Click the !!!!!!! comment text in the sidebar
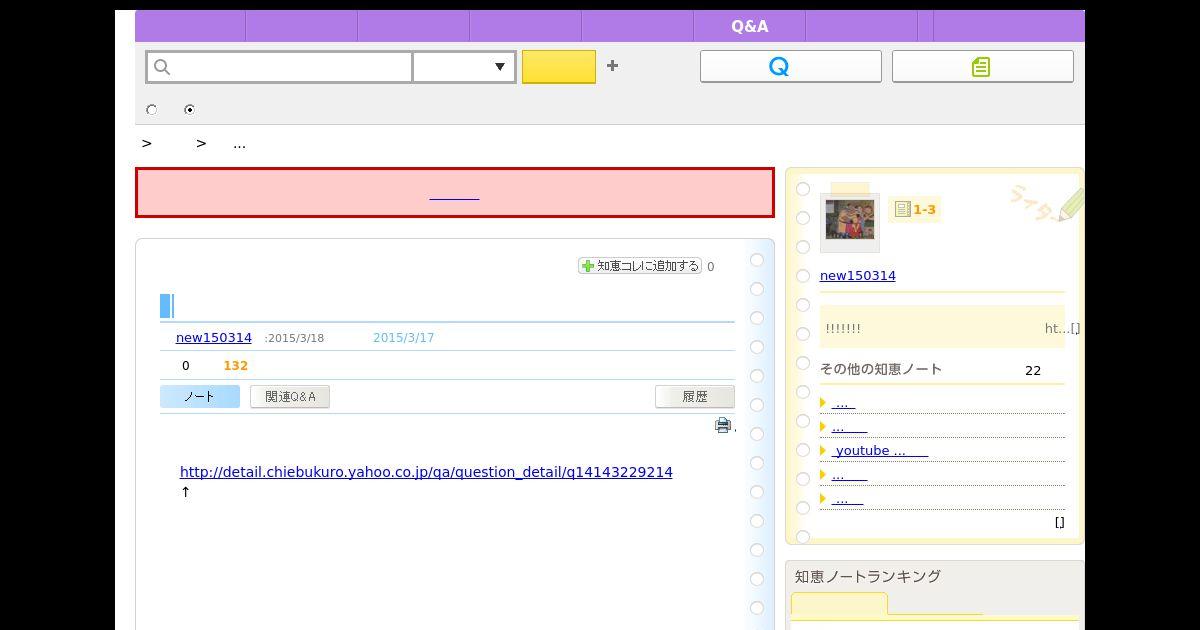 (x=843, y=329)
